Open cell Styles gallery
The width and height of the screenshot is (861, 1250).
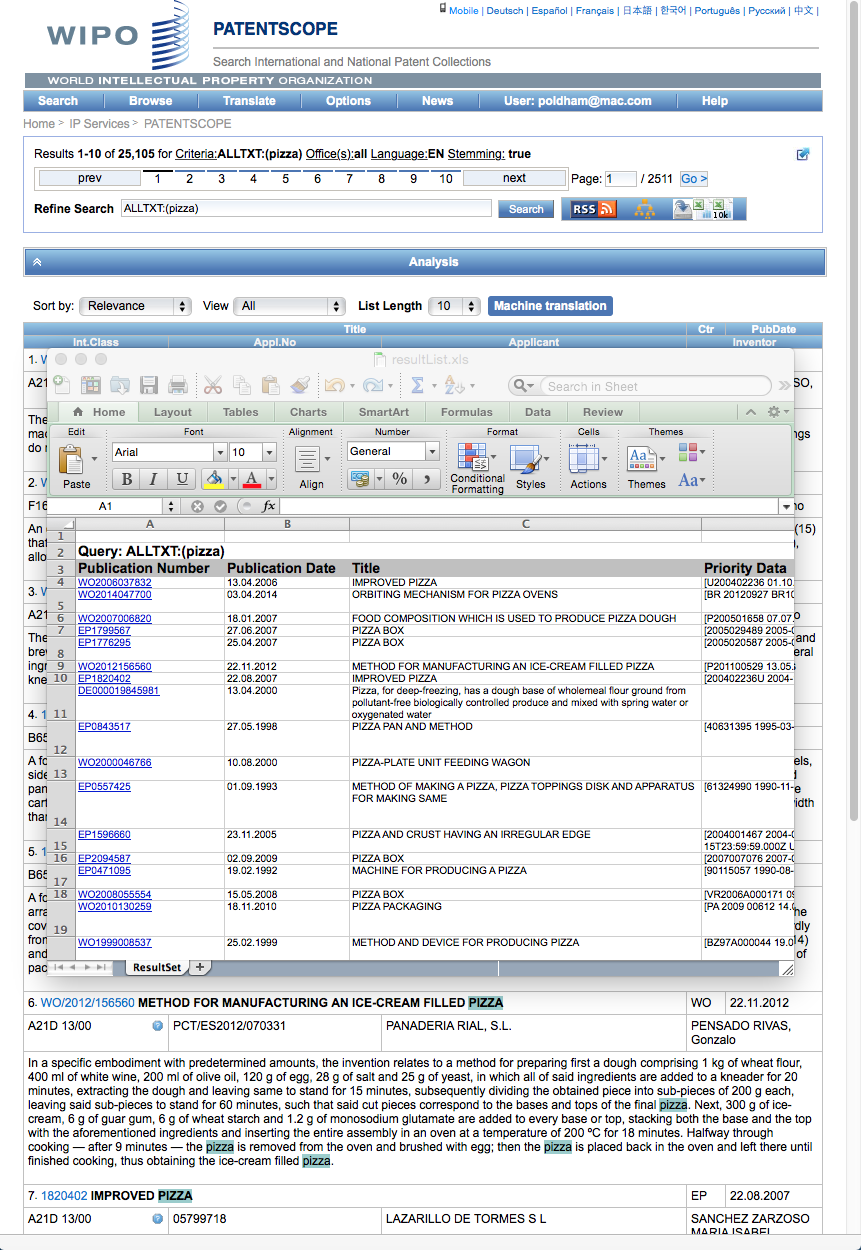530,467
